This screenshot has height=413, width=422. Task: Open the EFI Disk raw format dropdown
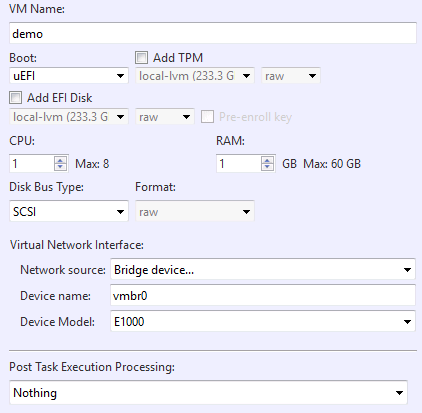coord(165,117)
